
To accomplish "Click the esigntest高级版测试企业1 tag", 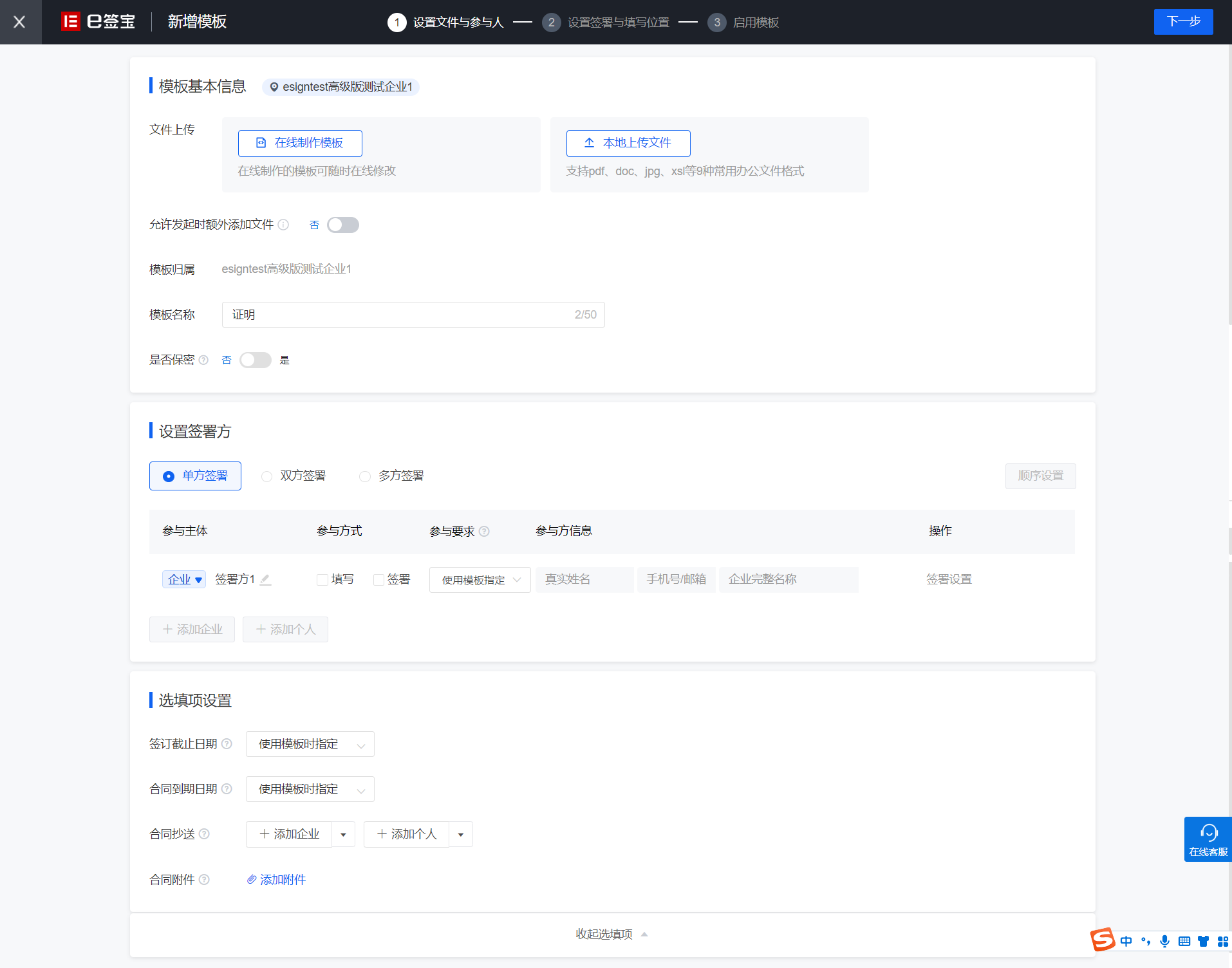I will pos(341,87).
